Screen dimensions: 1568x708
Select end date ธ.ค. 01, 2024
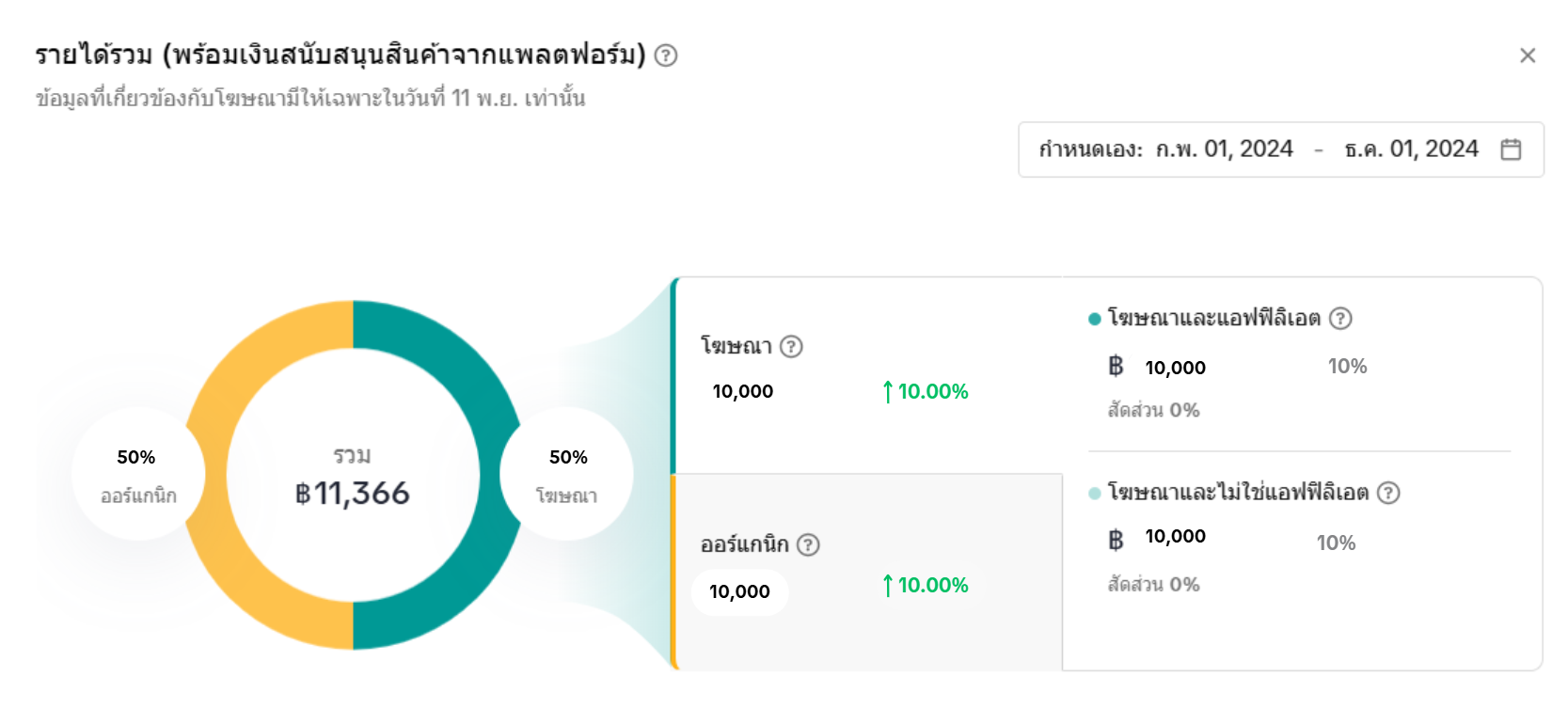coord(1411,149)
